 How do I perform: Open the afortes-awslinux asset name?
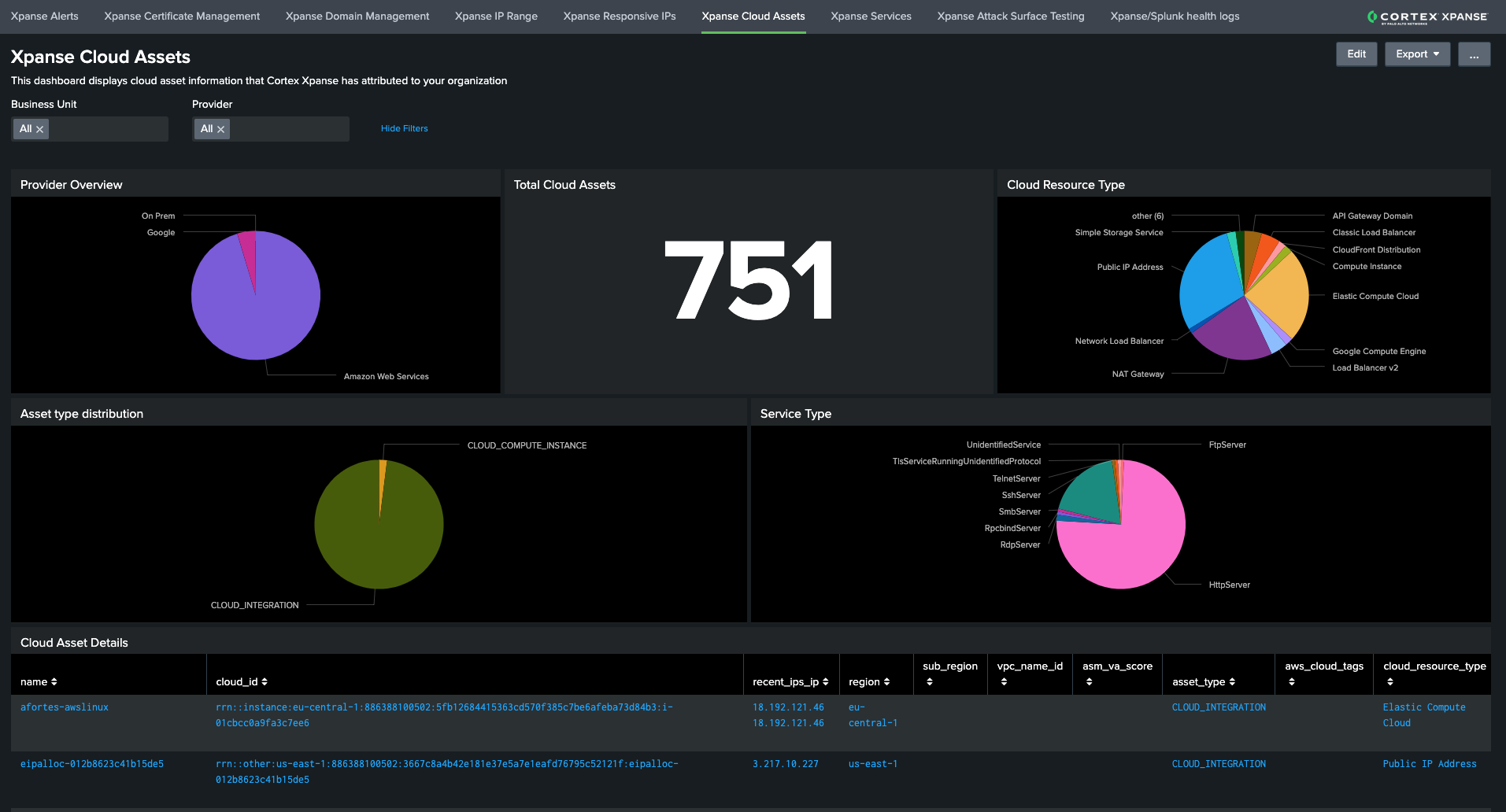click(65, 707)
